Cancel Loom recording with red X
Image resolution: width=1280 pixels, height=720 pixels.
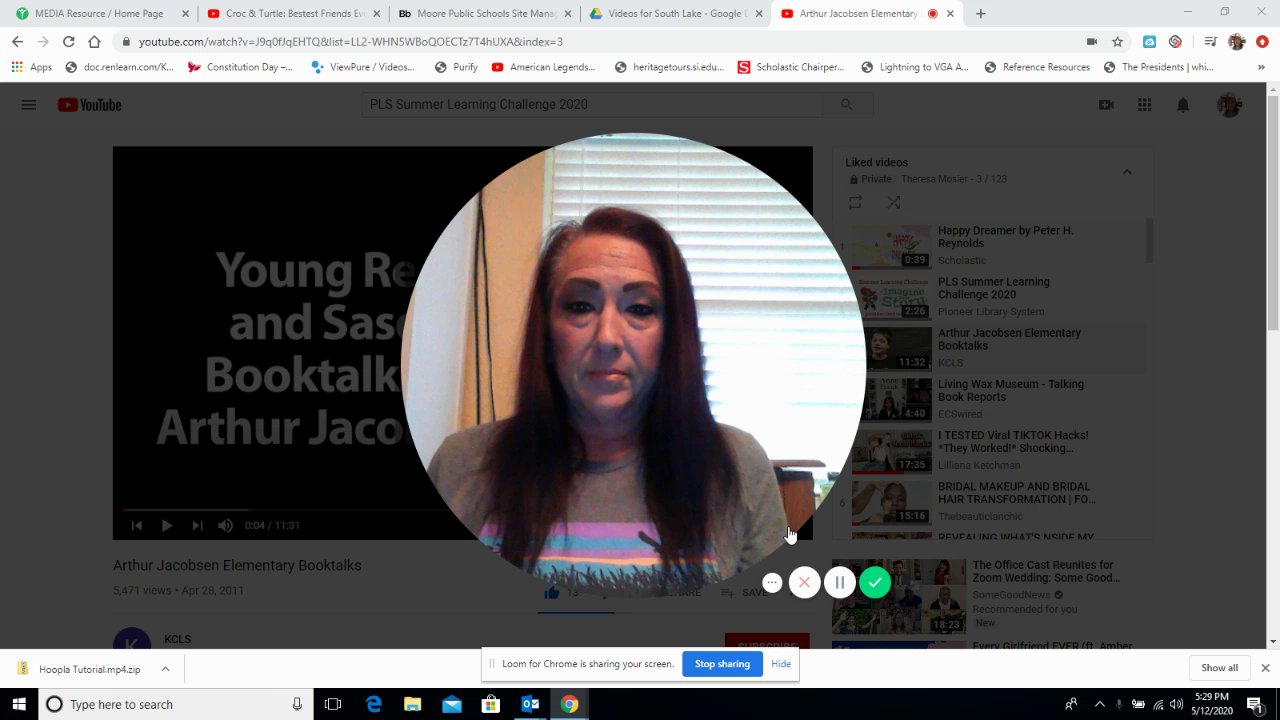click(805, 583)
